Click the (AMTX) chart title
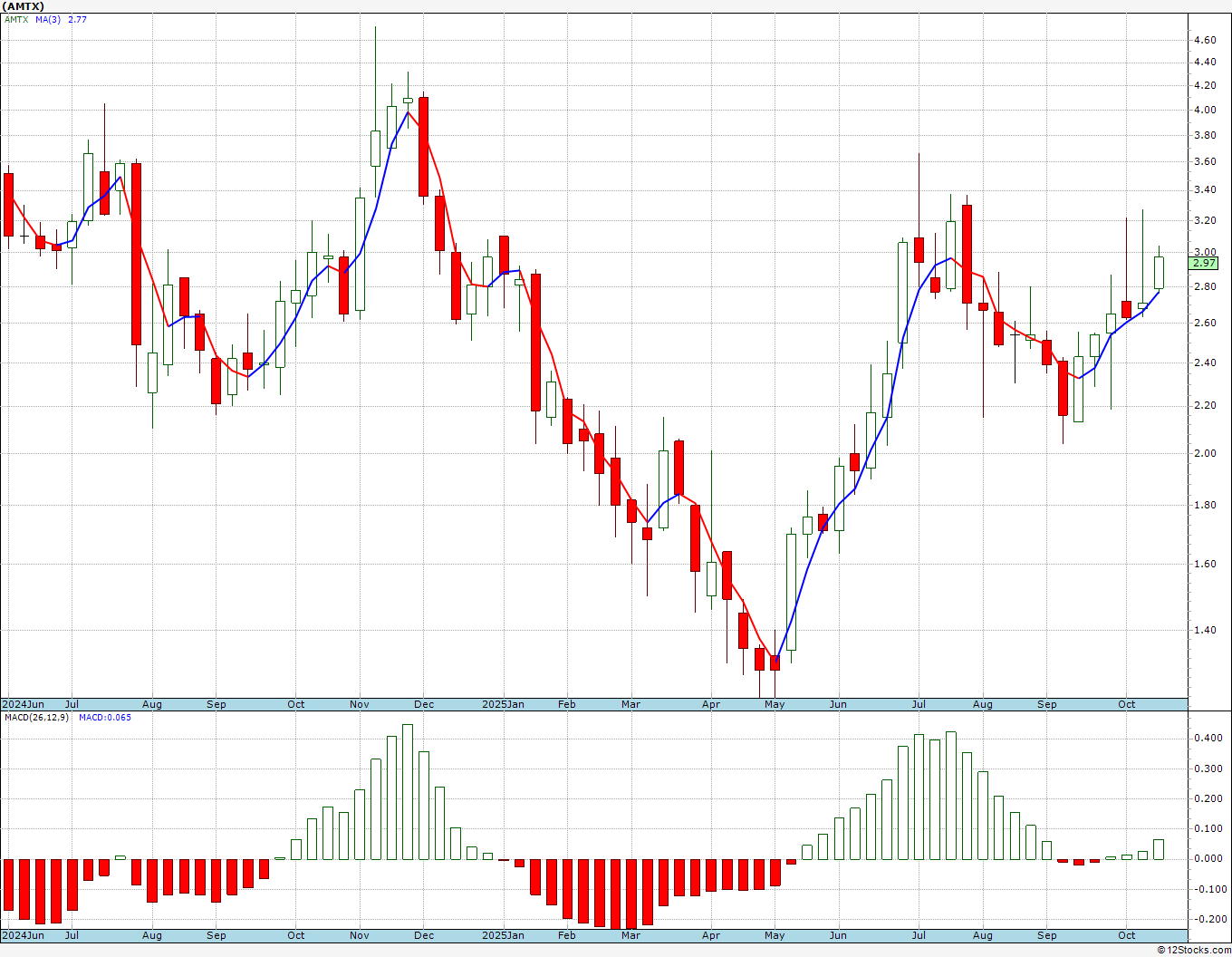Screen dimensions: 1232x957 click(x=24, y=6)
